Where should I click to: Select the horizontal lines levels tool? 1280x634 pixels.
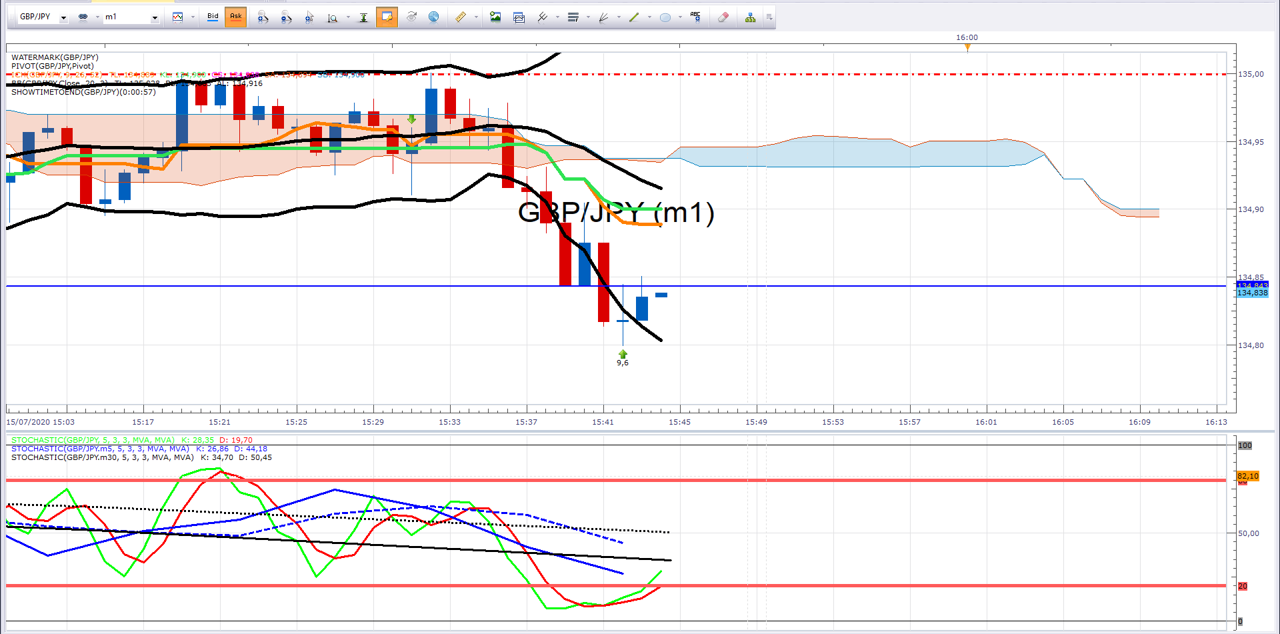click(573, 17)
